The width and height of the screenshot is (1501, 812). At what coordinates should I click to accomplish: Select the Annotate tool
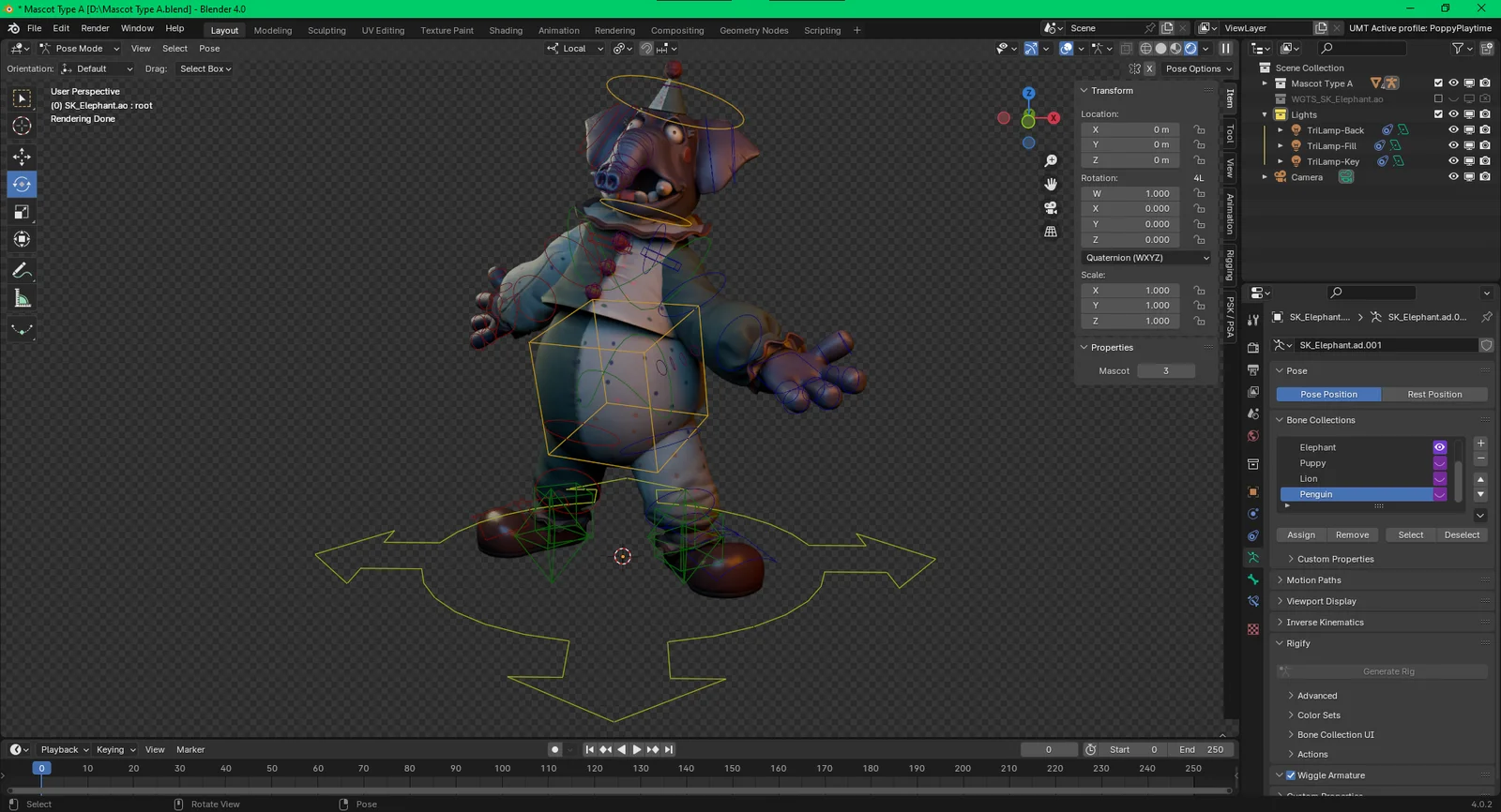(x=22, y=271)
